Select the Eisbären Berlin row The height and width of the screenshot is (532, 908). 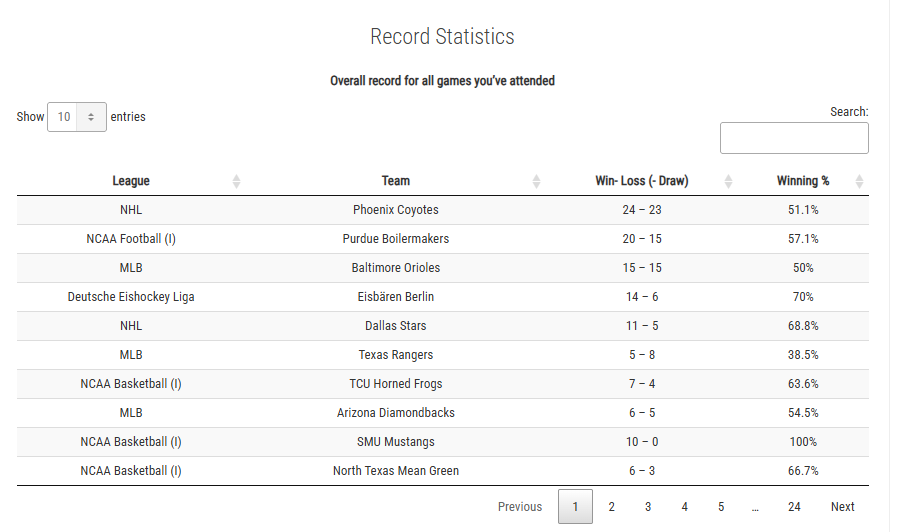442,297
